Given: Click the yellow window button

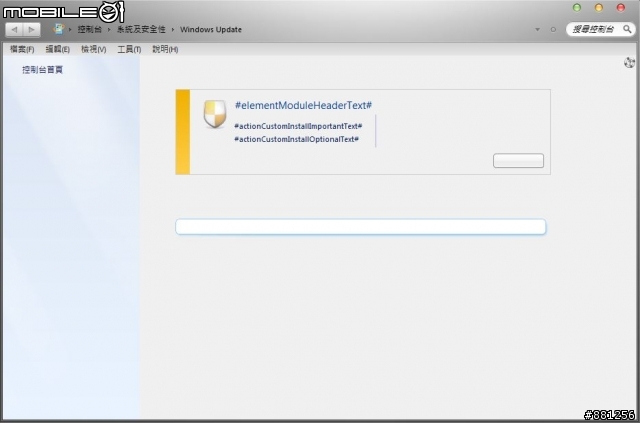Looking at the screenshot, I should (x=599, y=8).
